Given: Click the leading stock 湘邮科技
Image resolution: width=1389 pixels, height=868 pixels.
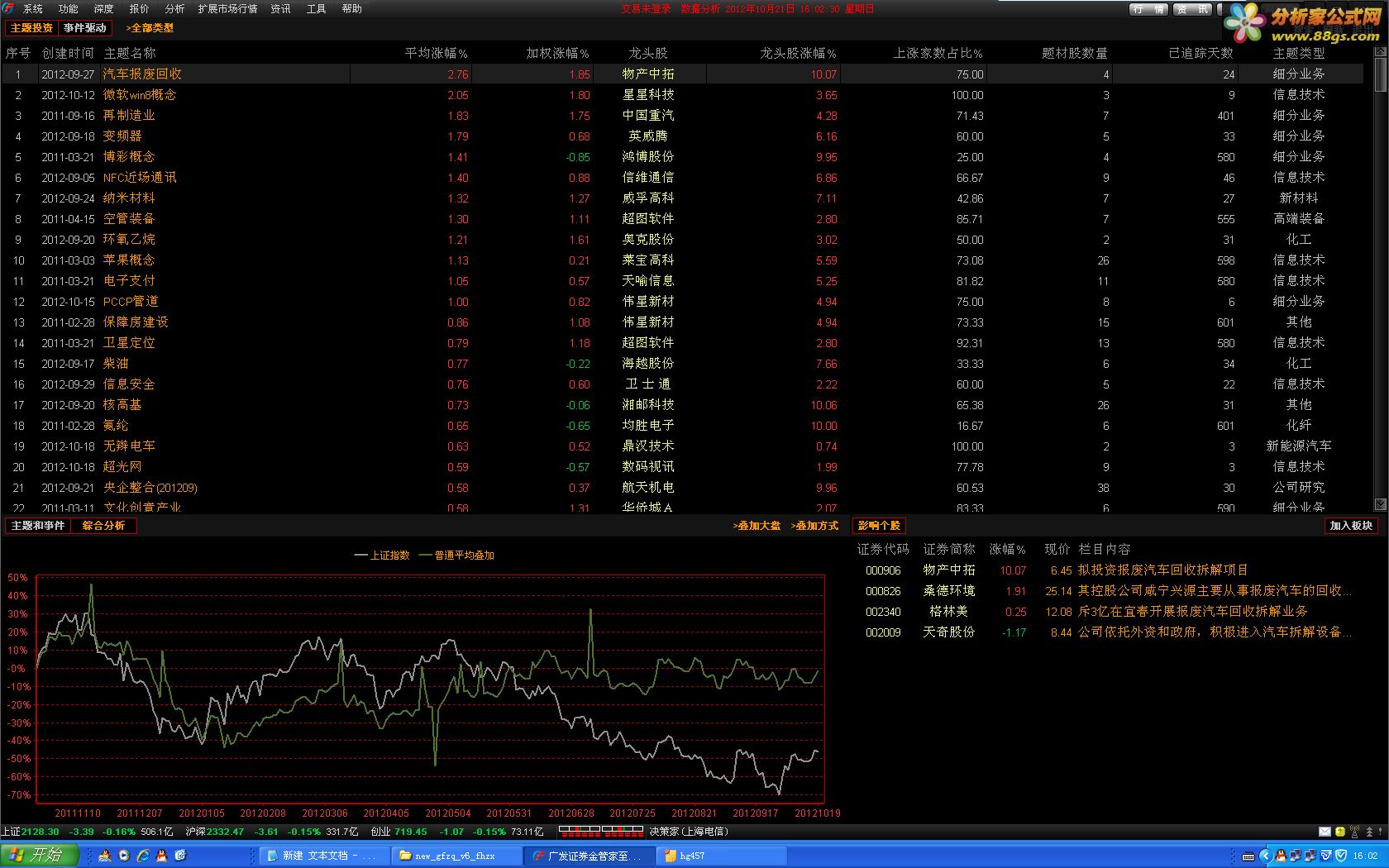Looking at the screenshot, I should (x=648, y=405).
